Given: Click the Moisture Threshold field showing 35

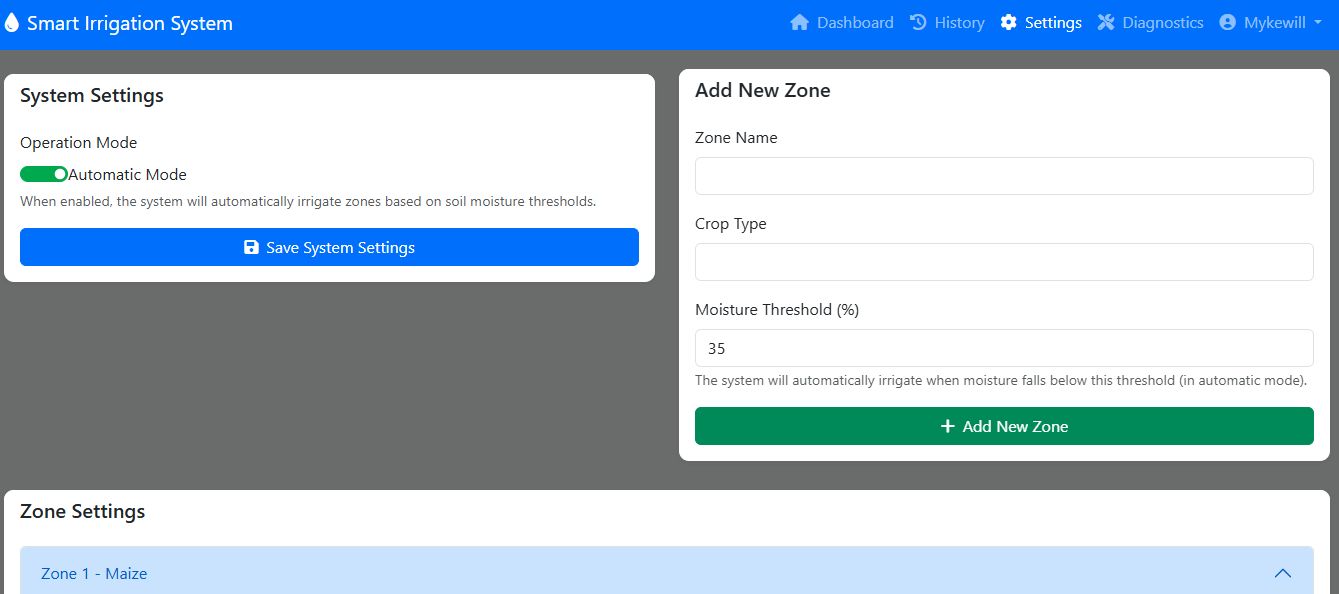Looking at the screenshot, I should (x=1004, y=348).
